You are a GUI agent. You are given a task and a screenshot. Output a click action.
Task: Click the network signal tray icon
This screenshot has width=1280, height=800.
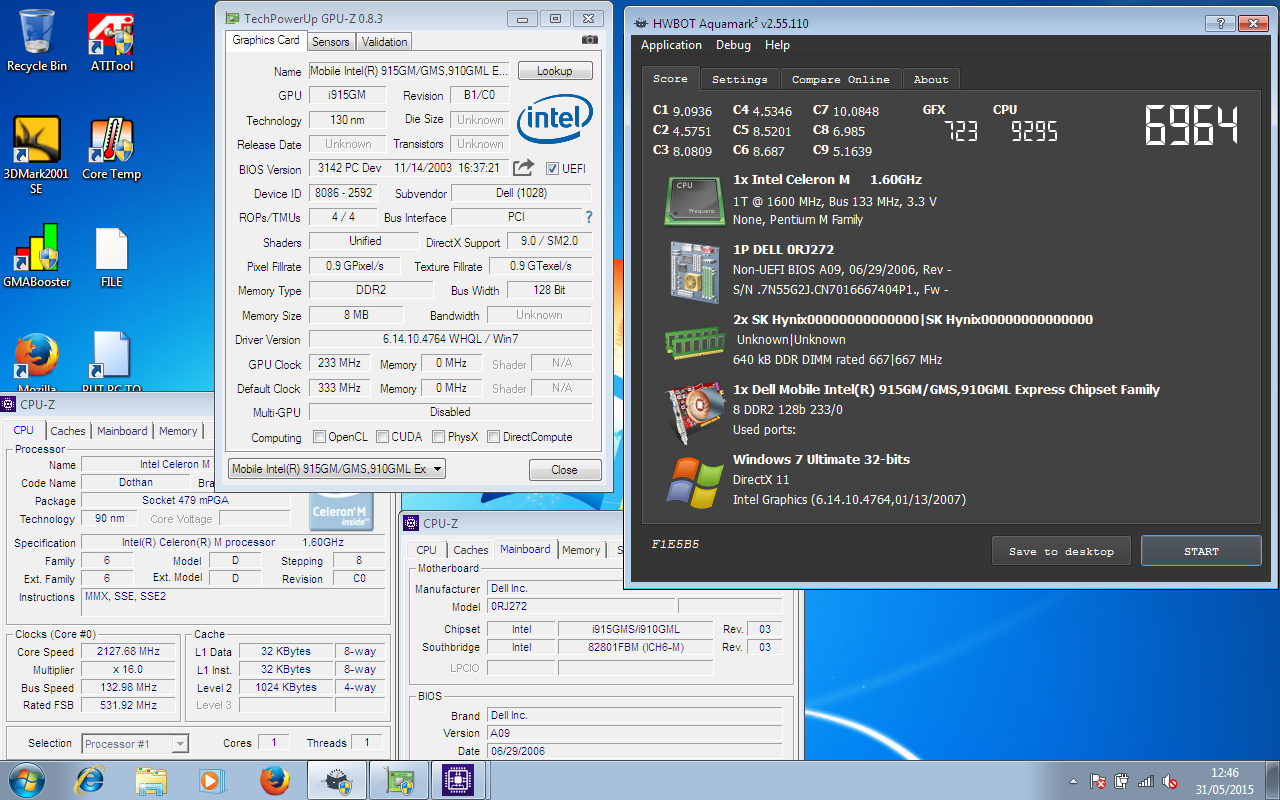tap(1146, 781)
